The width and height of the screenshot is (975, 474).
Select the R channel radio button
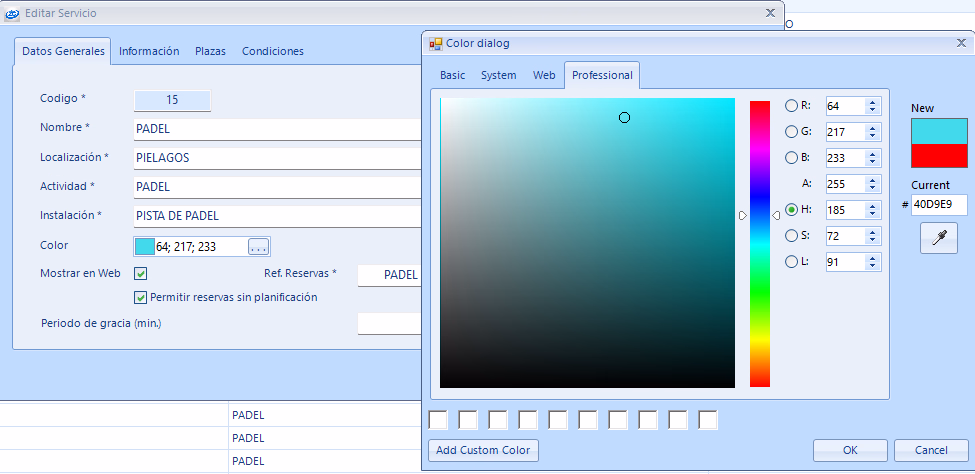pyautogui.click(x=792, y=106)
